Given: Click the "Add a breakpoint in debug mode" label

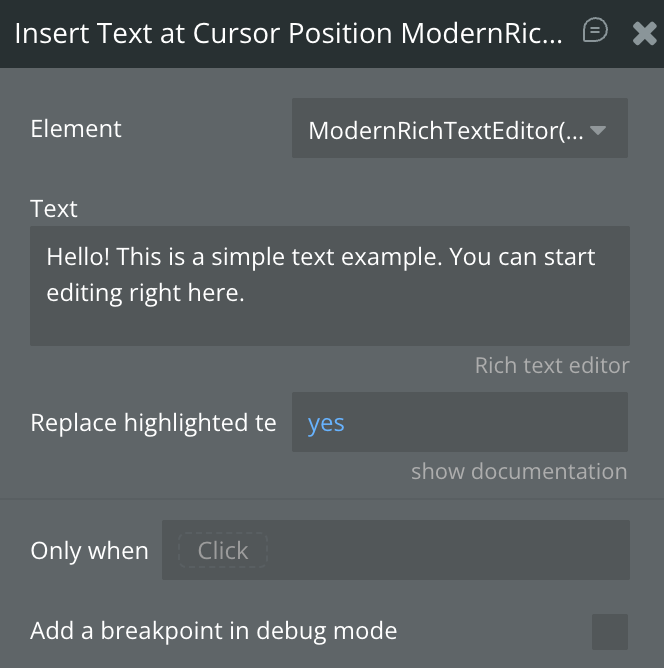Looking at the screenshot, I should [214, 631].
